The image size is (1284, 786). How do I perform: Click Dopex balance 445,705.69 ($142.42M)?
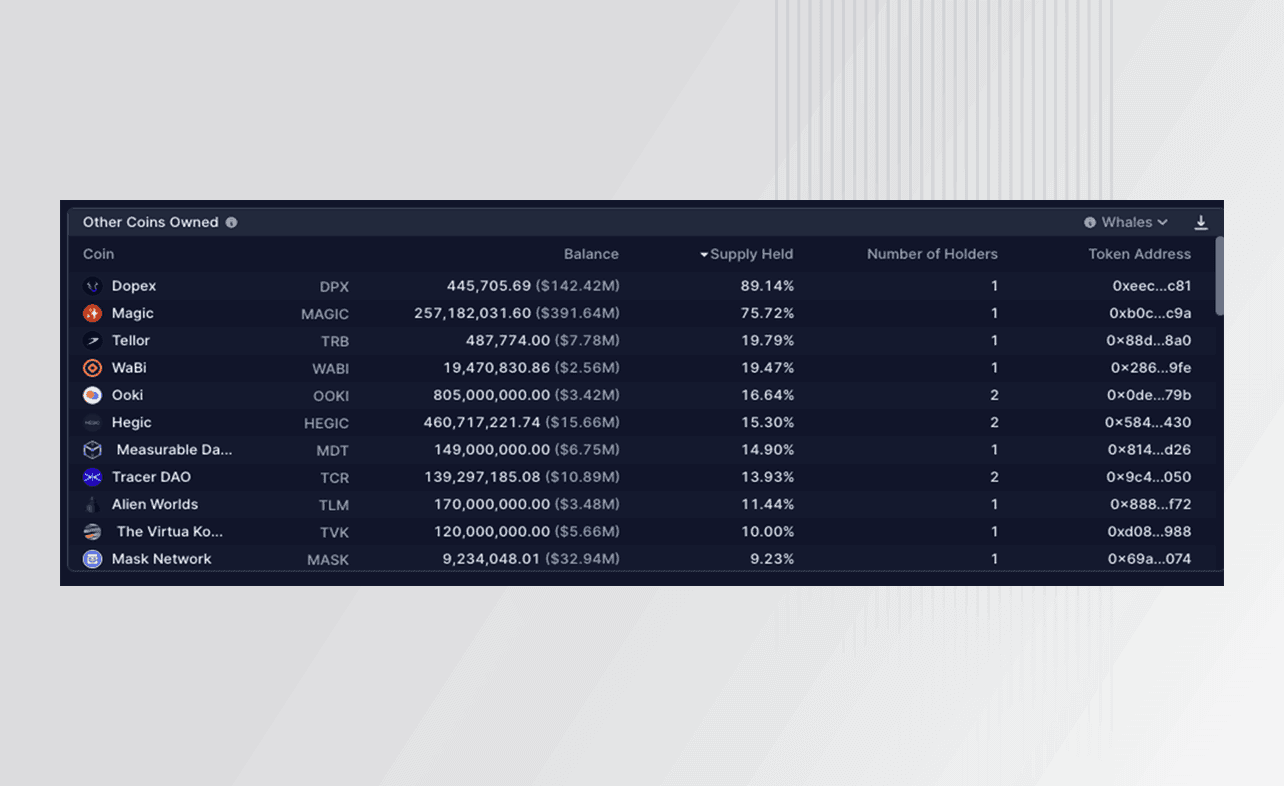533,286
